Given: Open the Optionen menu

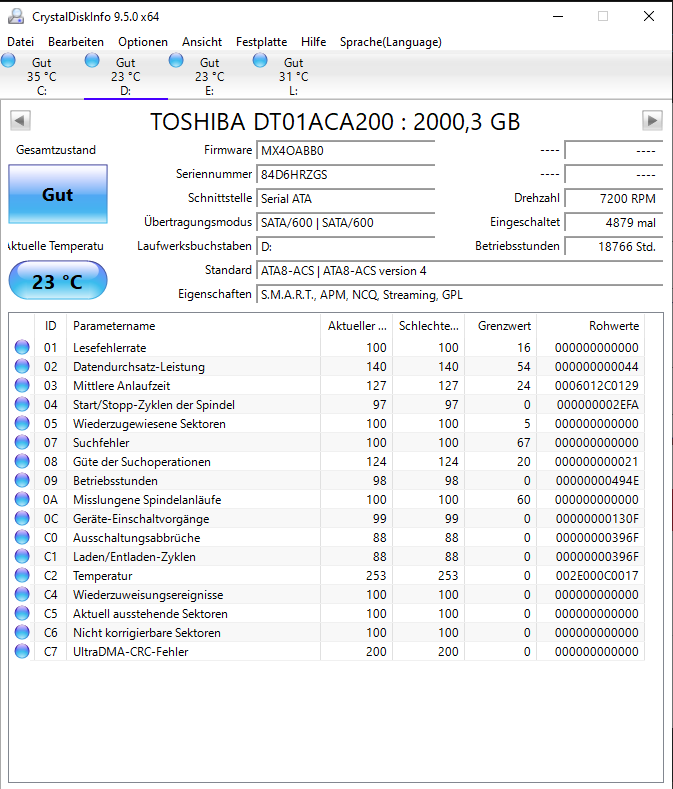Looking at the screenshot, I should [x=143, y=42].
